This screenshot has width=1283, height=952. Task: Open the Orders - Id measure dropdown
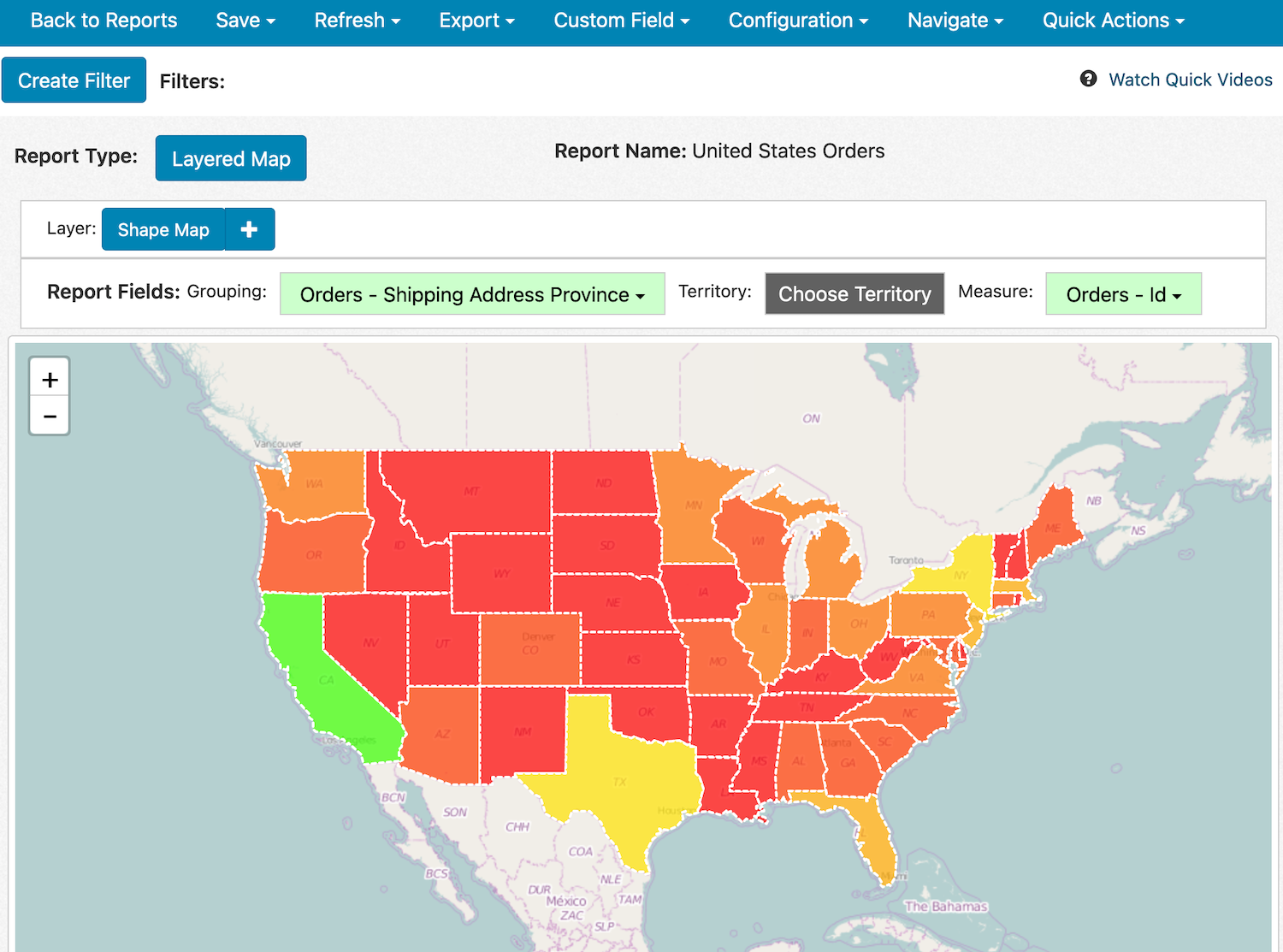[1123, 294]
